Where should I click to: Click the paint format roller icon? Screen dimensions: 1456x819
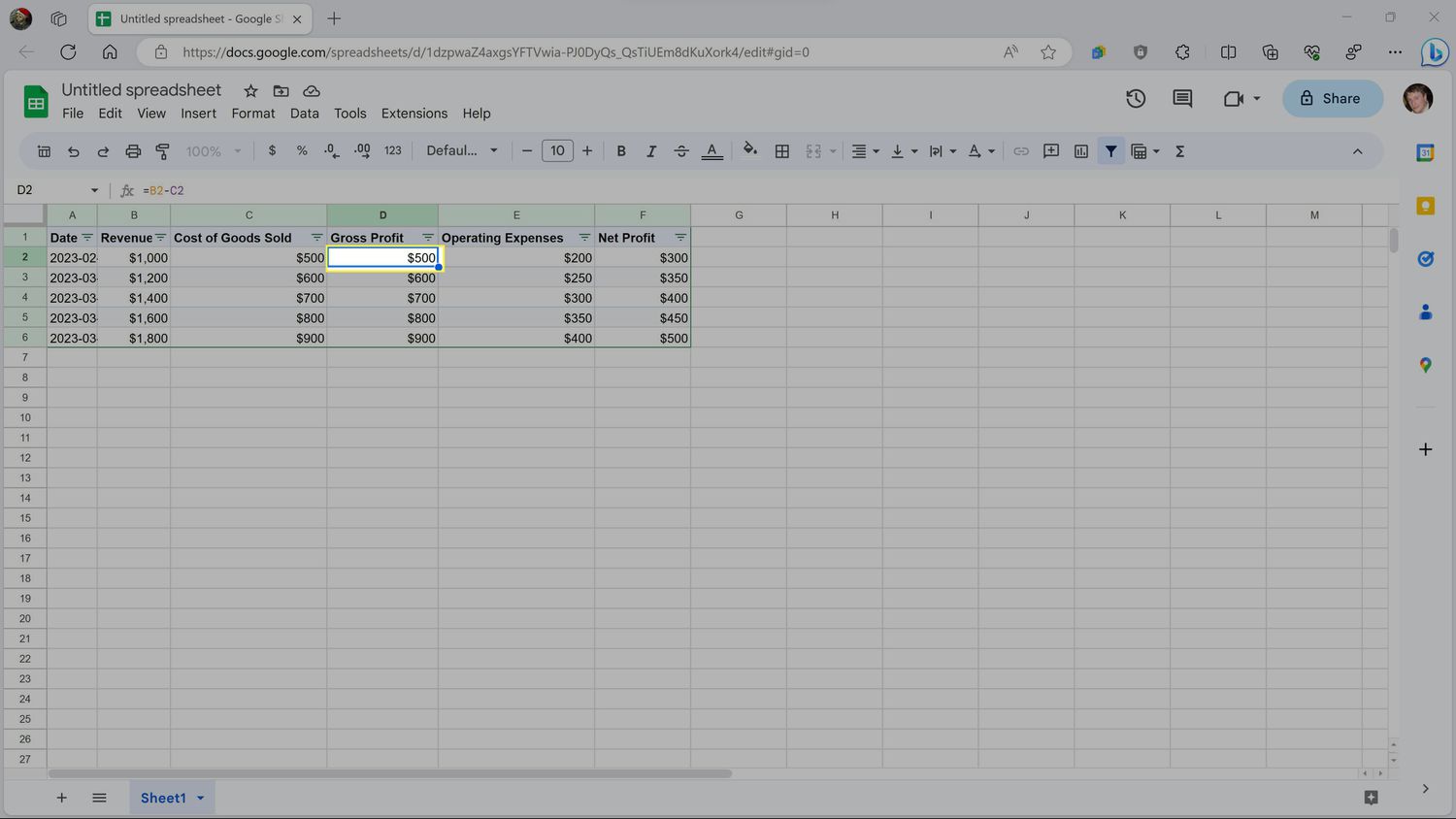click(x=163, y=151)
